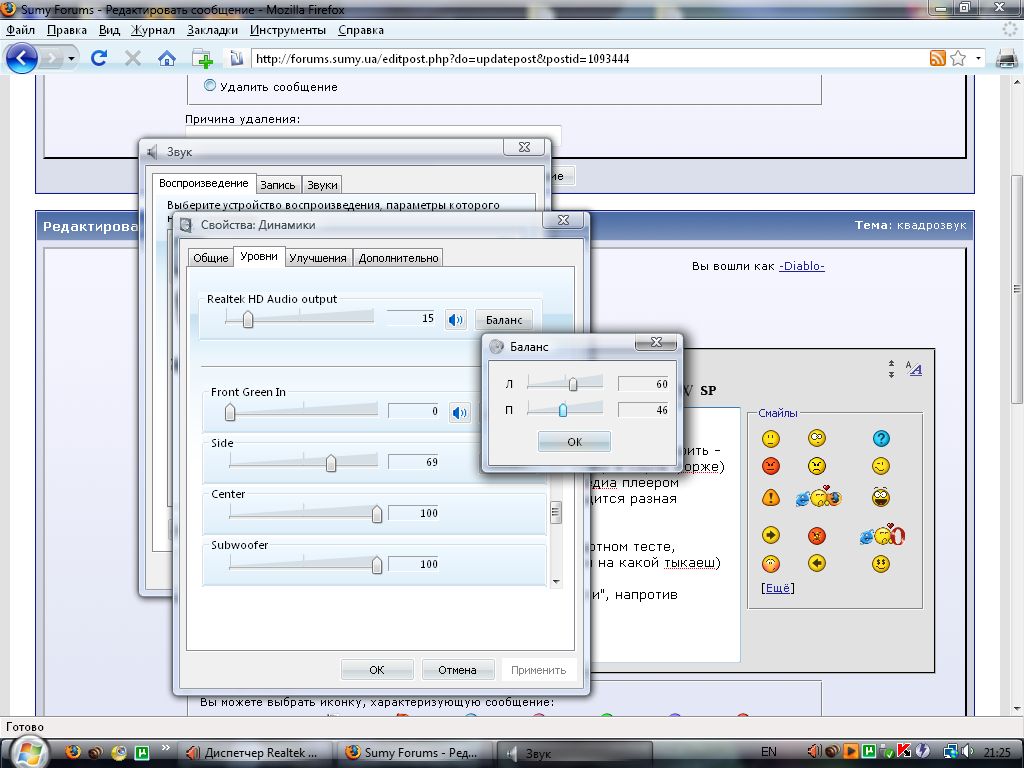1024x768 pixels.
Task: Switch to the 'Улучшения' tab
Action: click(317, 258)
